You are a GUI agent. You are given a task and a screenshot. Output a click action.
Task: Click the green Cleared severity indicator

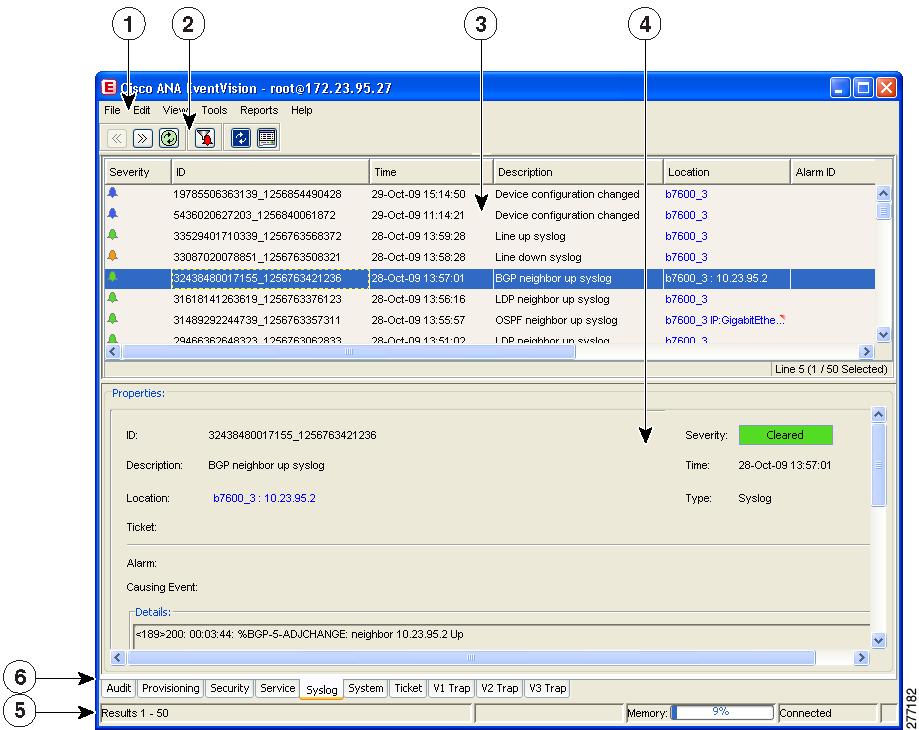785,435
